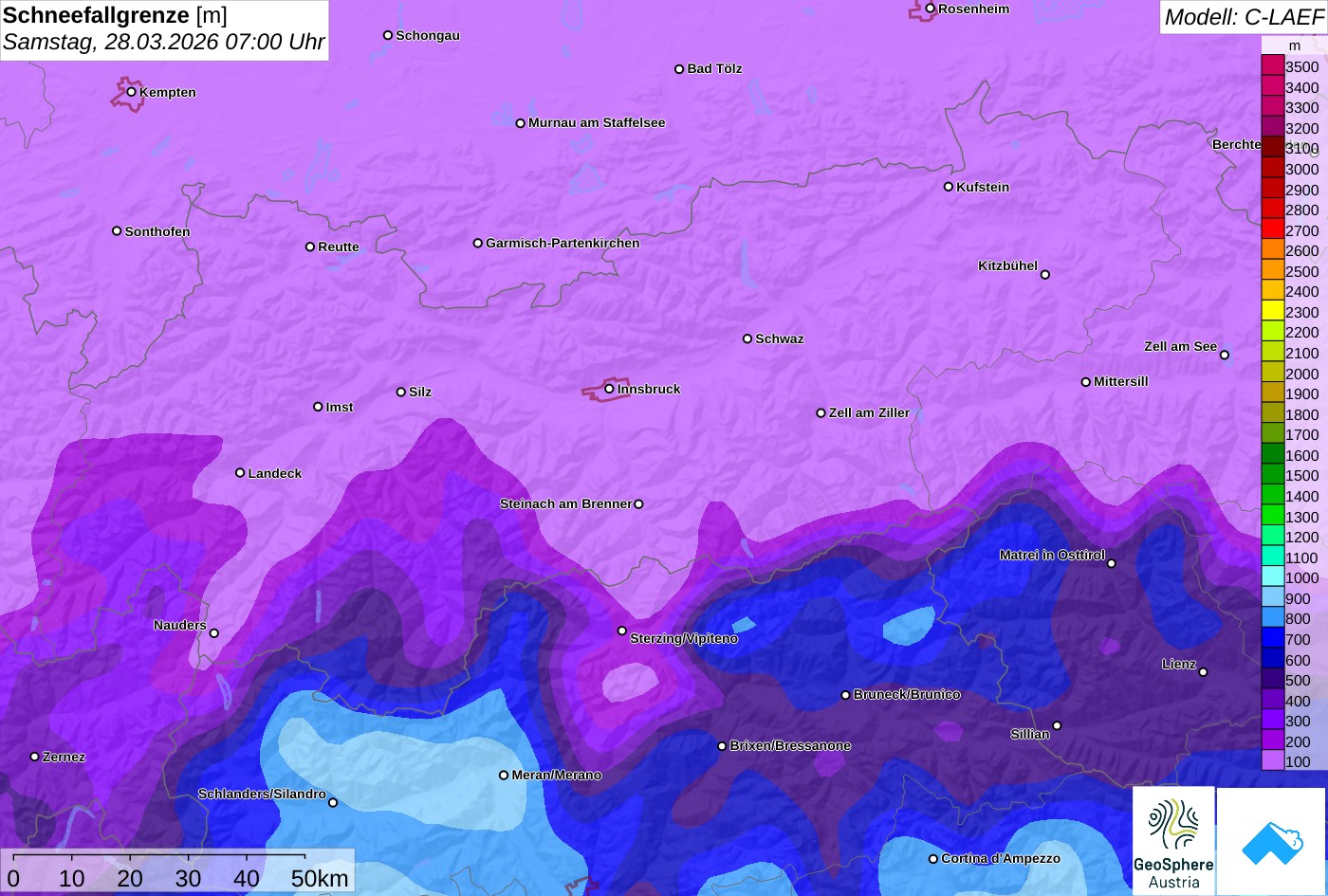Select the Meran/Merano marker dot
This screenshot has width=1328, height=896.
[x=504, y=775]
